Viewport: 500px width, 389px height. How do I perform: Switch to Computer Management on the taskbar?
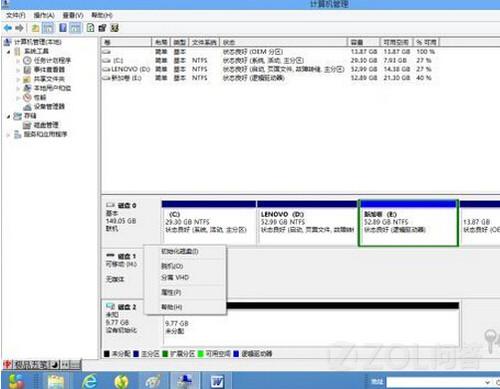point(185,381)
